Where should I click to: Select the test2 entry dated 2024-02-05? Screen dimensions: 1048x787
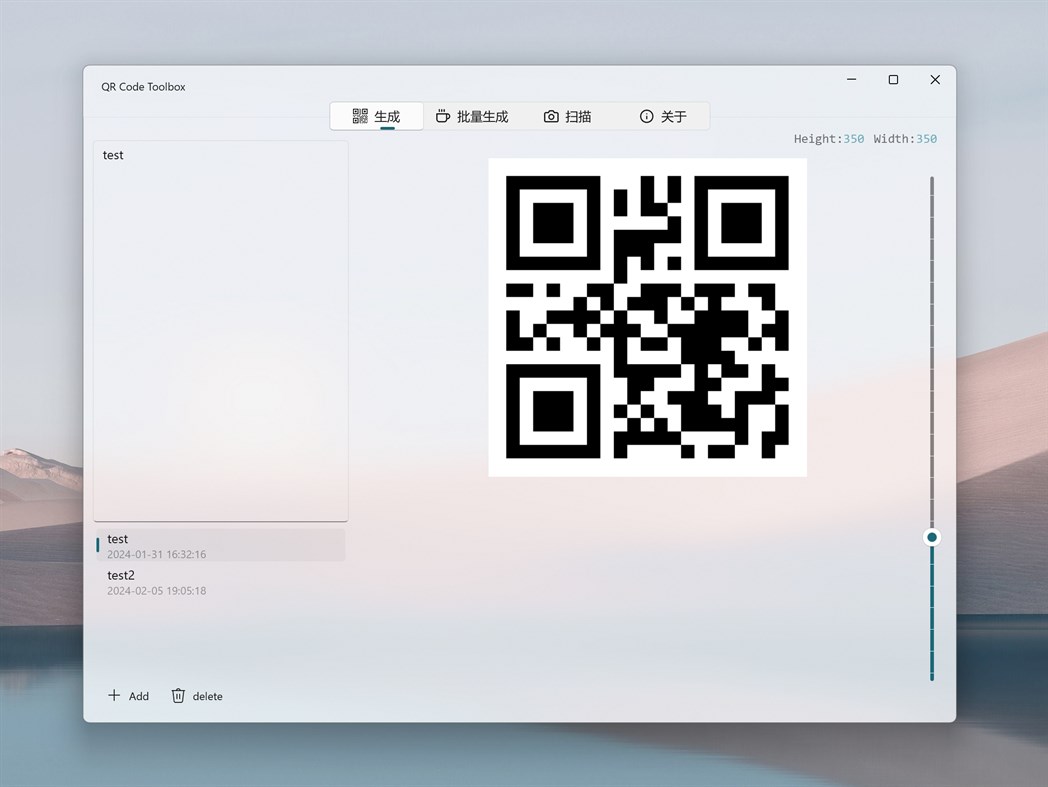[x=220, y=582]
